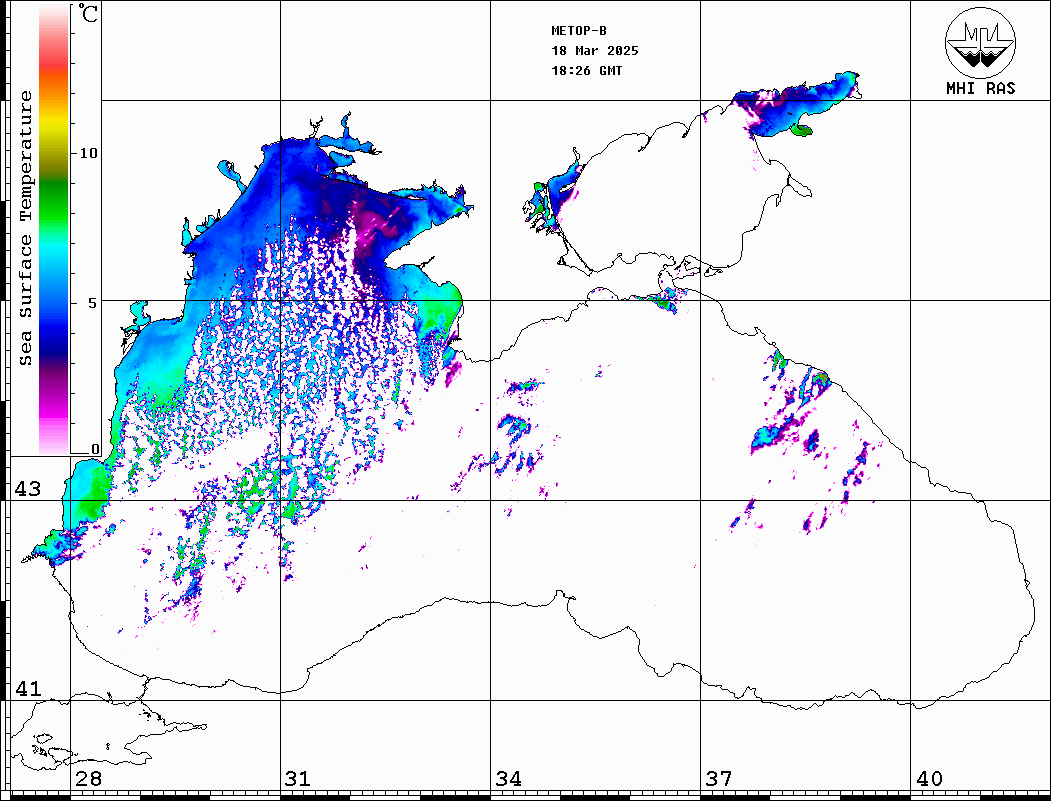Viewport: 1051px width, 801px height.
Task: Click the longitude label "37"
Action: [719, 778]
